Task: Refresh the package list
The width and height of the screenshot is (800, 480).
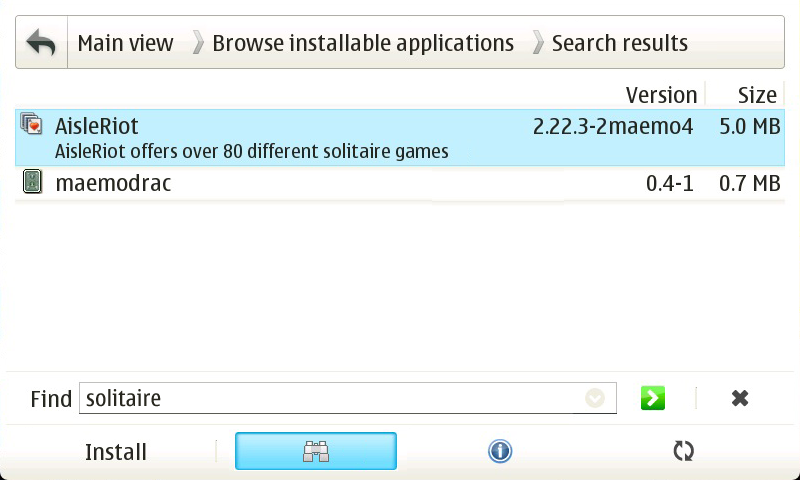Action: pos(683,451)
